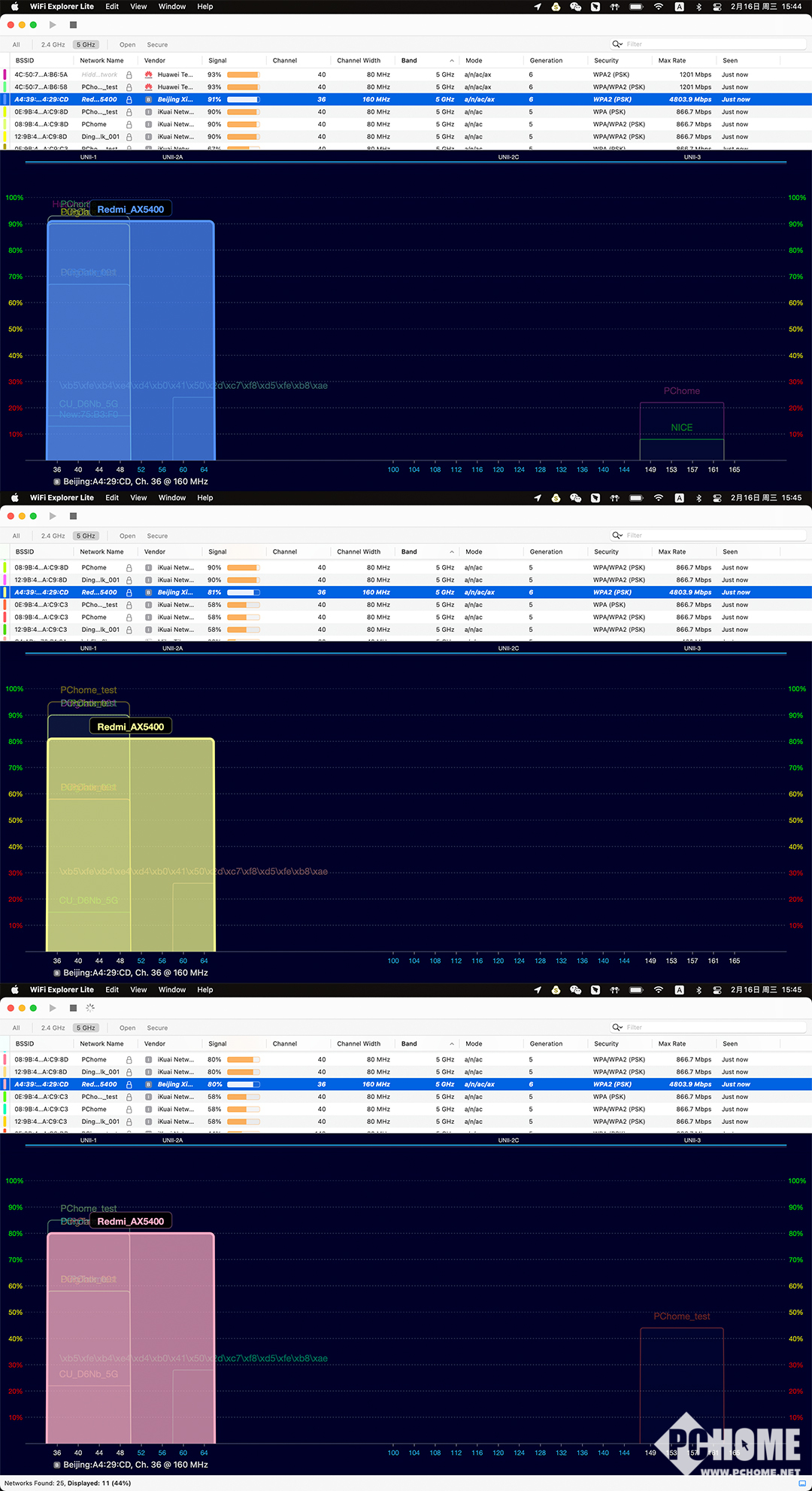Viewport: 812px width, 1491px height.
Task: Click the B vendor badge below the pink chart
Action: coord(57,1465)
